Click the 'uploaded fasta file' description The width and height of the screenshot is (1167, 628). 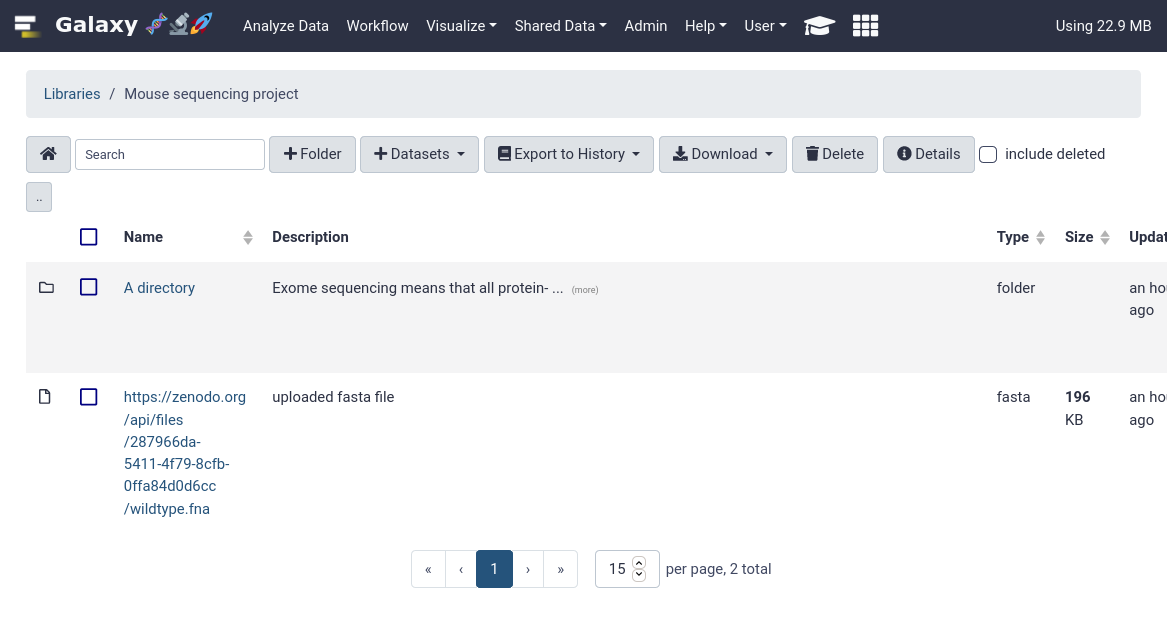tap(333, 397)
